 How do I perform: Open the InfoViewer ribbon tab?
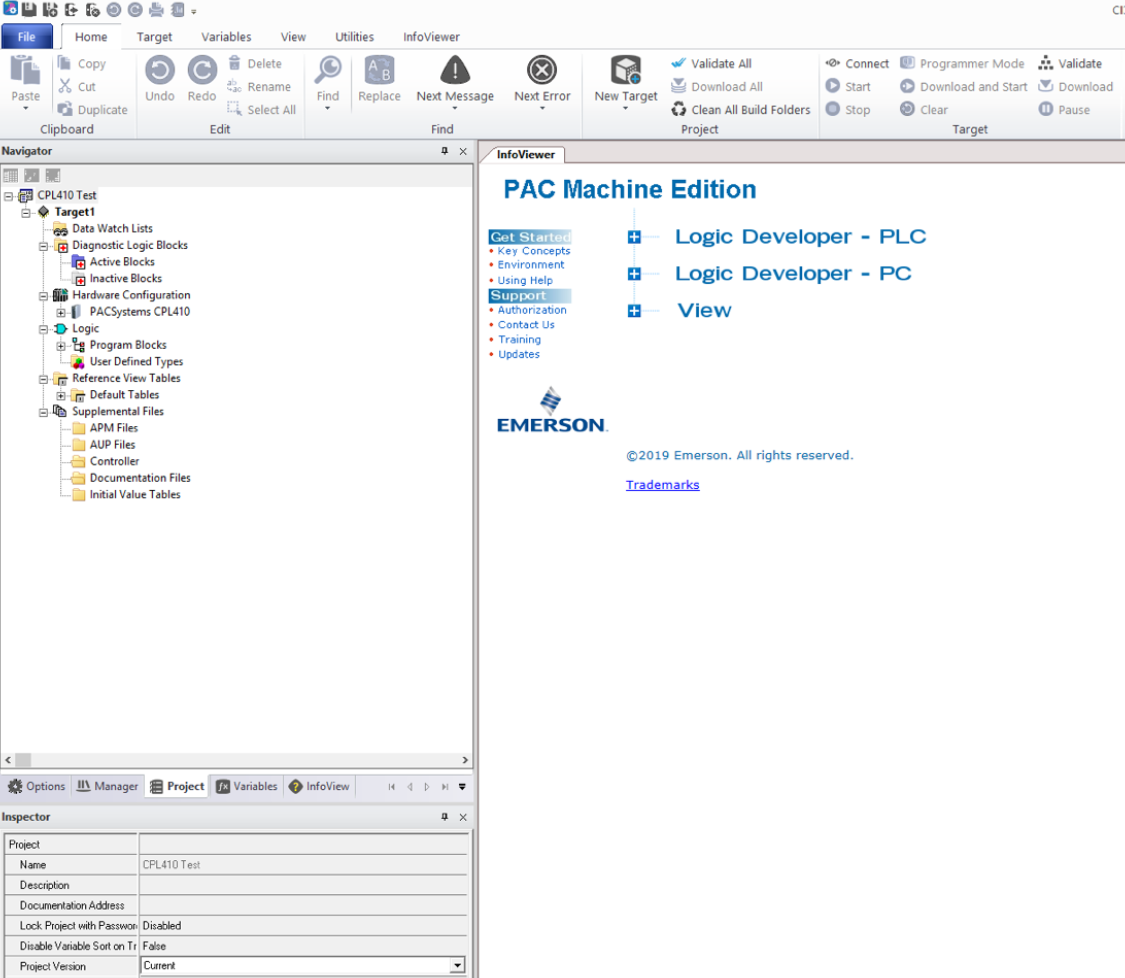[x=431, y=37]
